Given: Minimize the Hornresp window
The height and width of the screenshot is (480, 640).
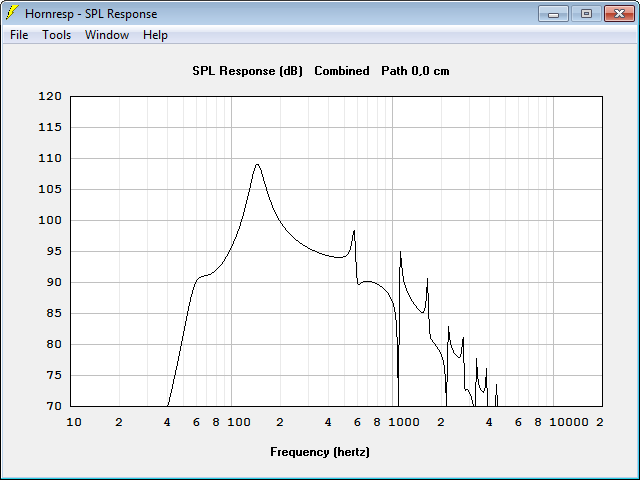Looking at the screenshot, I should pyautogui.click(x=553, y=14).
